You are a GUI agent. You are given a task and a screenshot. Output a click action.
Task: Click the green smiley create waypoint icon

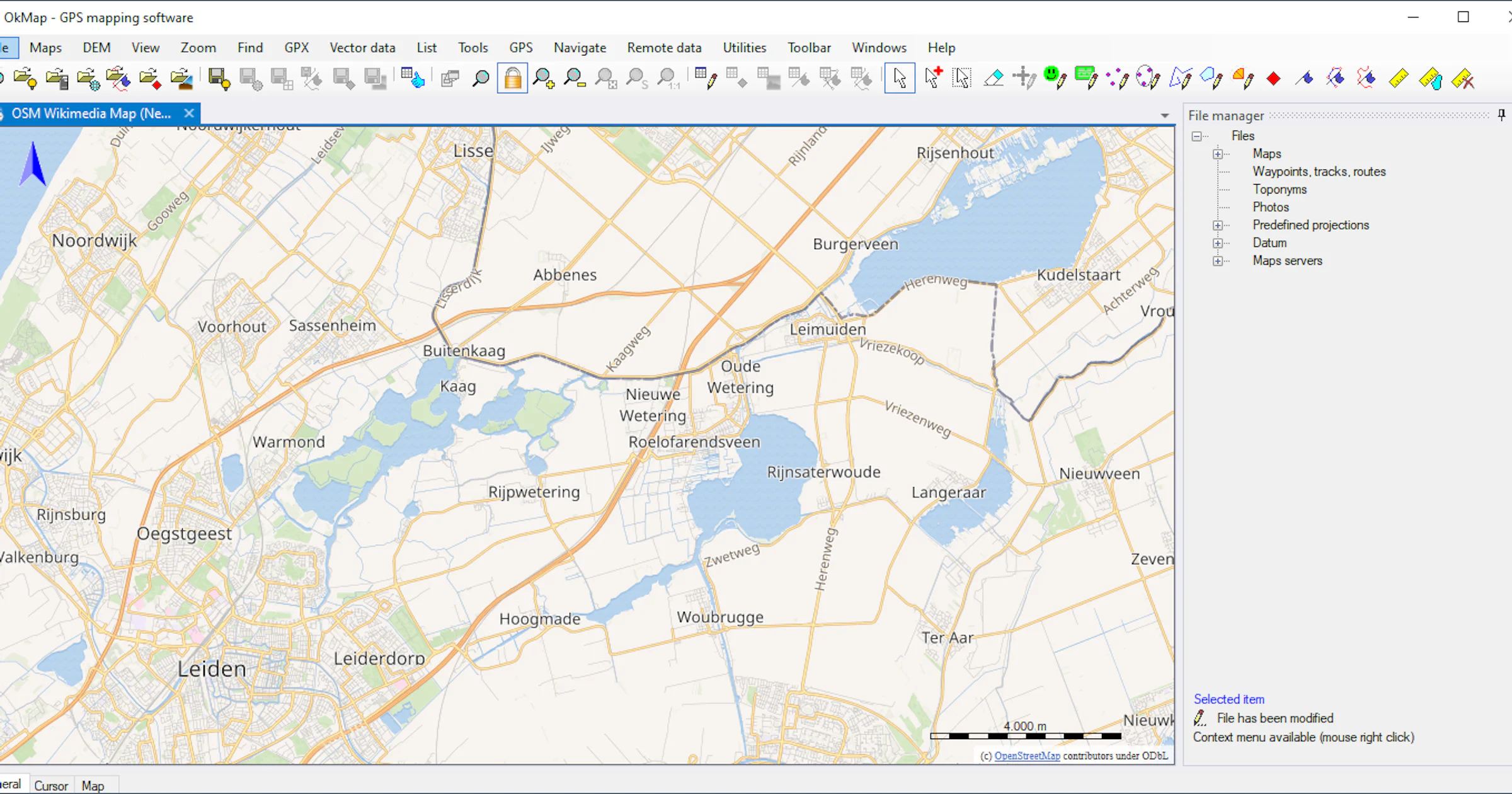coord(1055,79)
